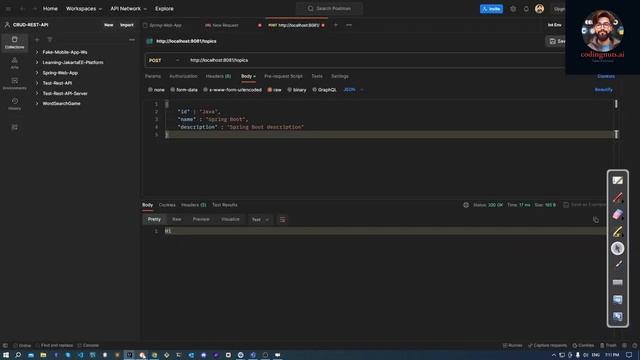Click the Search Postman box
Viewport: 640px width, 360px height.
[329, 9]
